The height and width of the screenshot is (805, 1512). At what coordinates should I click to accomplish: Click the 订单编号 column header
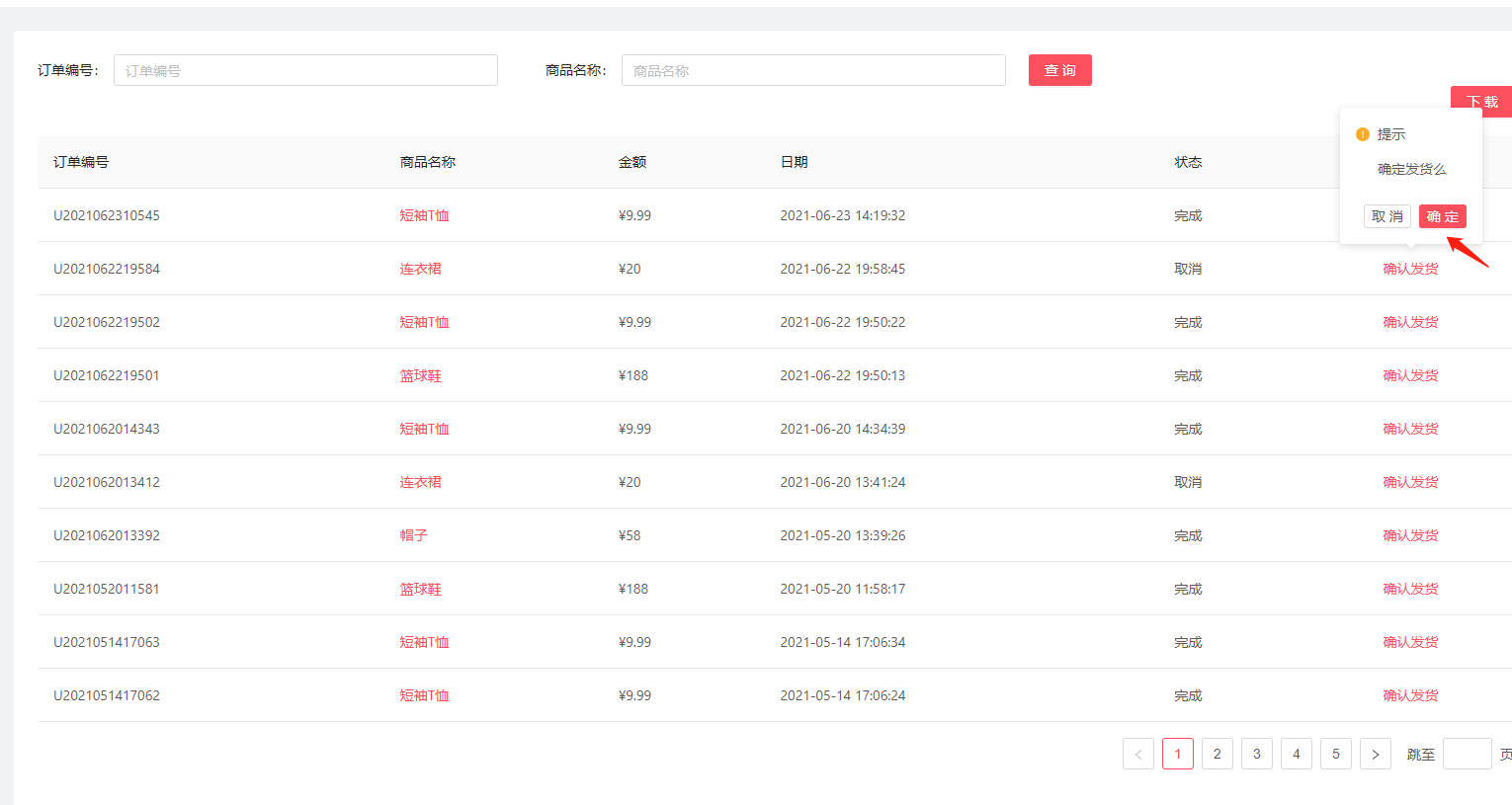click(81, 162)
